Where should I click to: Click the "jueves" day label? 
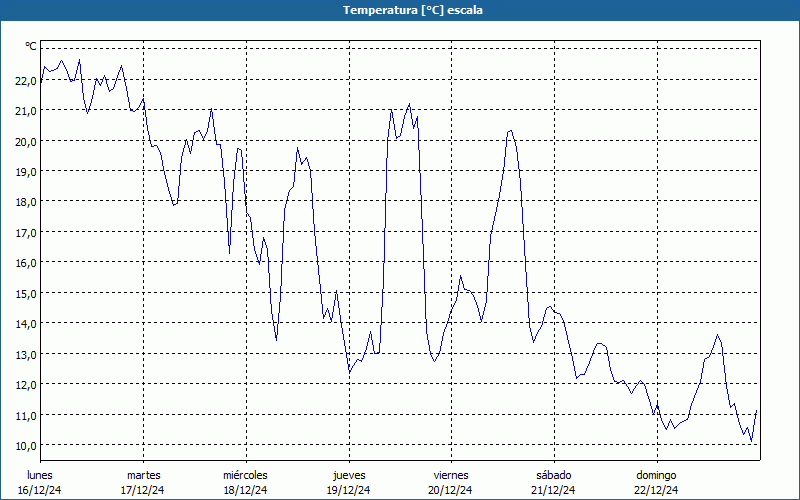tap(349, 475)
